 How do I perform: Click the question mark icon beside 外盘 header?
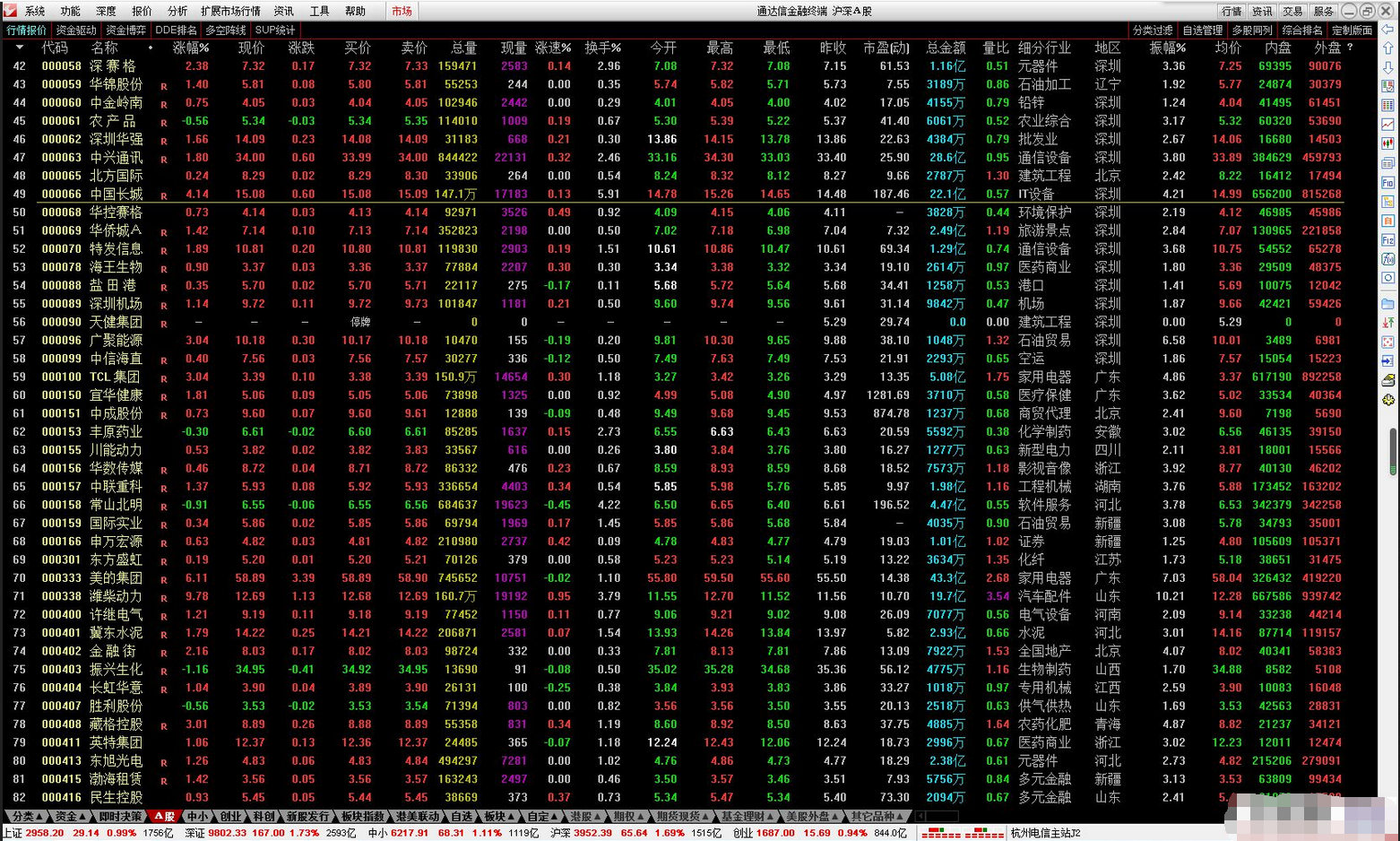pyautogui.click(x=1350, y=48)
